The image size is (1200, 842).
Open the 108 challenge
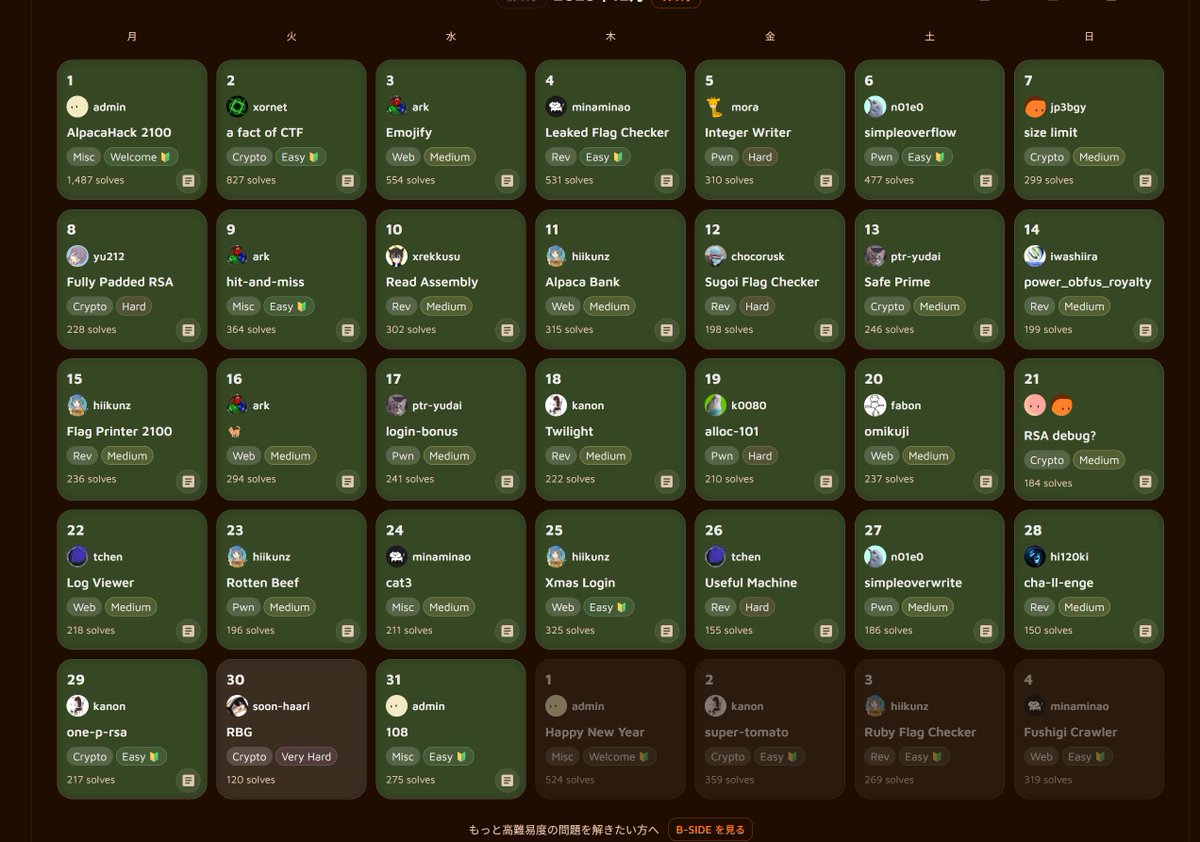[396, 732]
